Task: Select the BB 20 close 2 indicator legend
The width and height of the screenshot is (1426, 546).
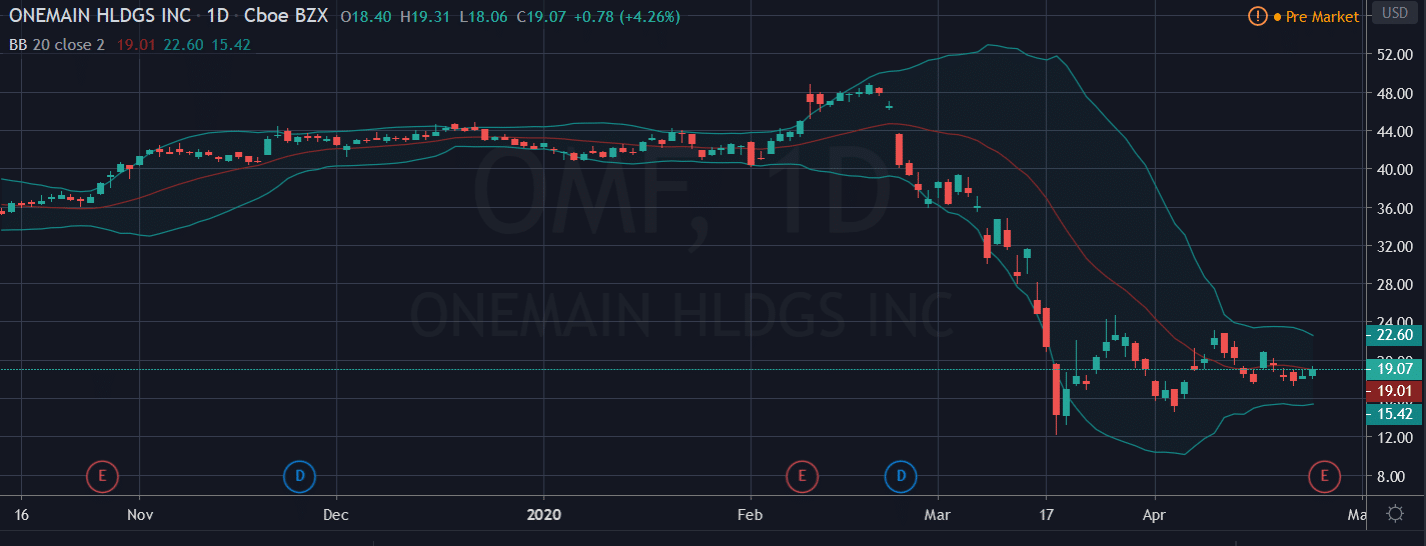Action: point(58,45)
